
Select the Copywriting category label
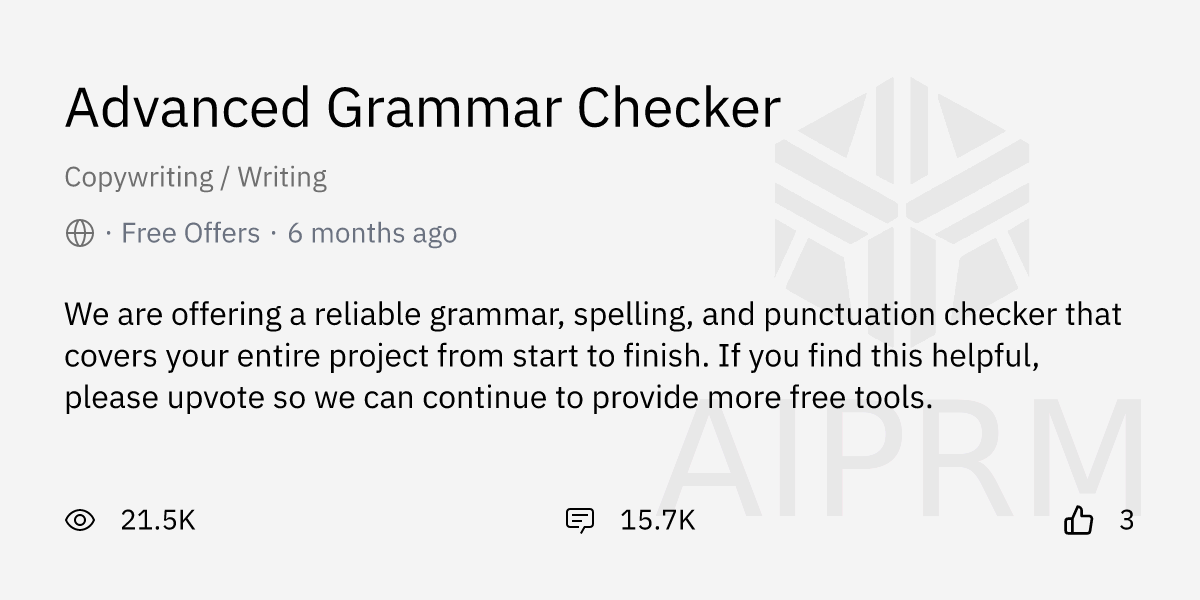click(139, 178)
